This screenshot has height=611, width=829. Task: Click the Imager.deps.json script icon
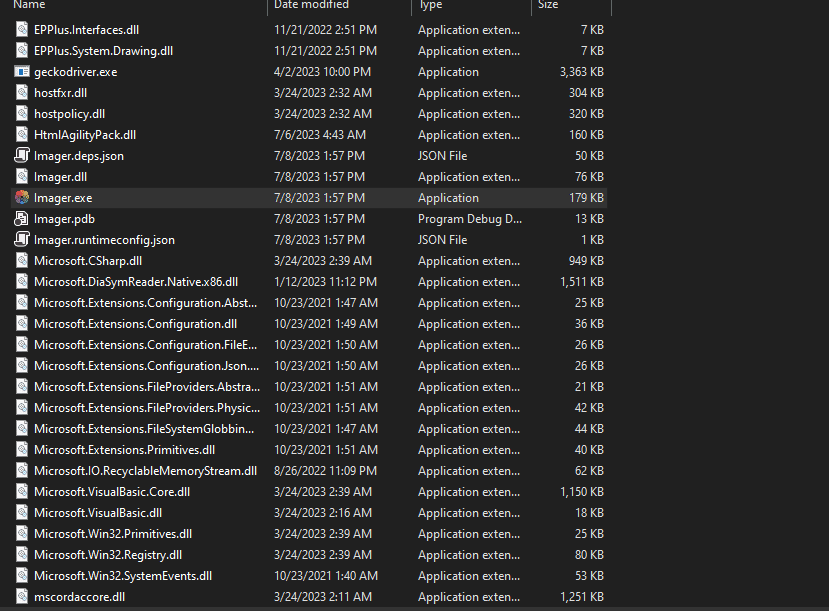22,155
